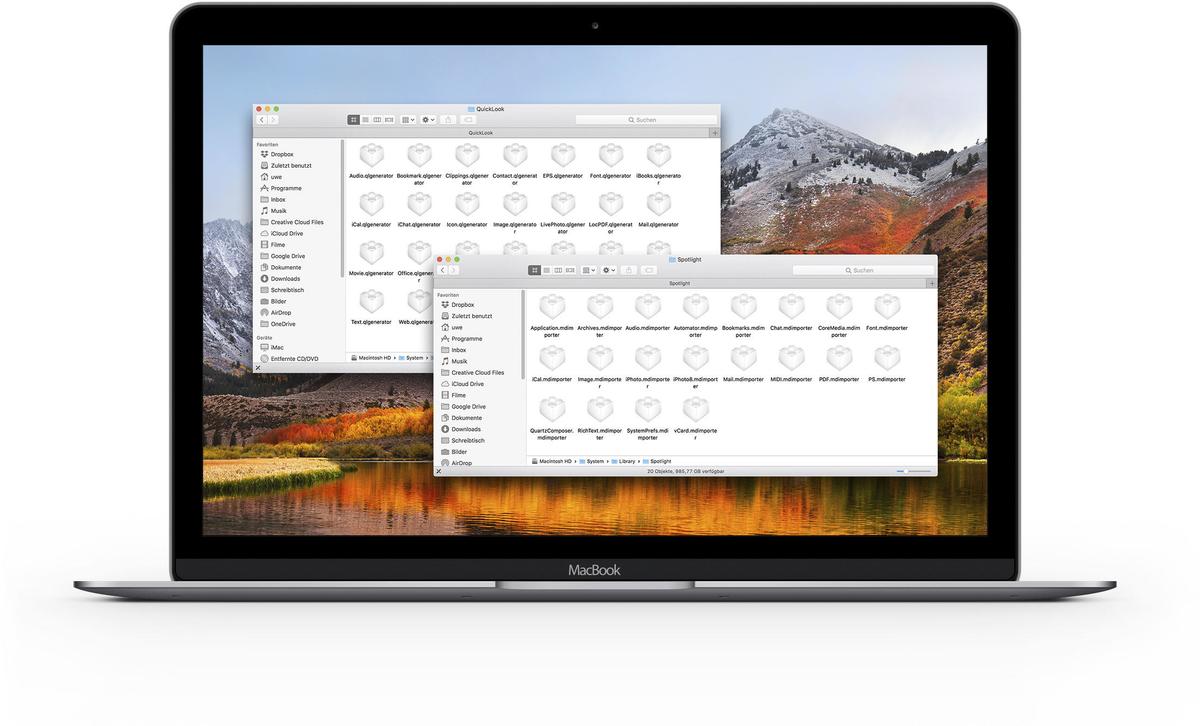The image size is (1200, 726).
Task: Select Bookmark.qlgenerator file icon
Action: (419, 156)
